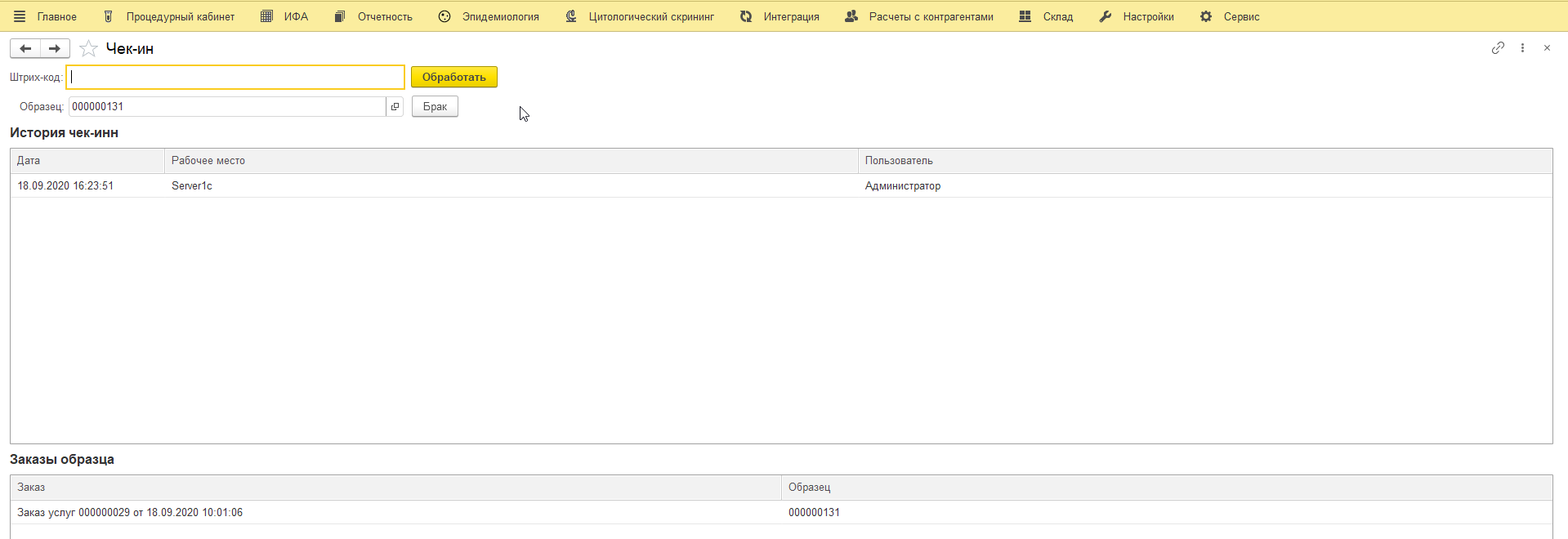Close the Чек-ин form

pos(1547,48)
